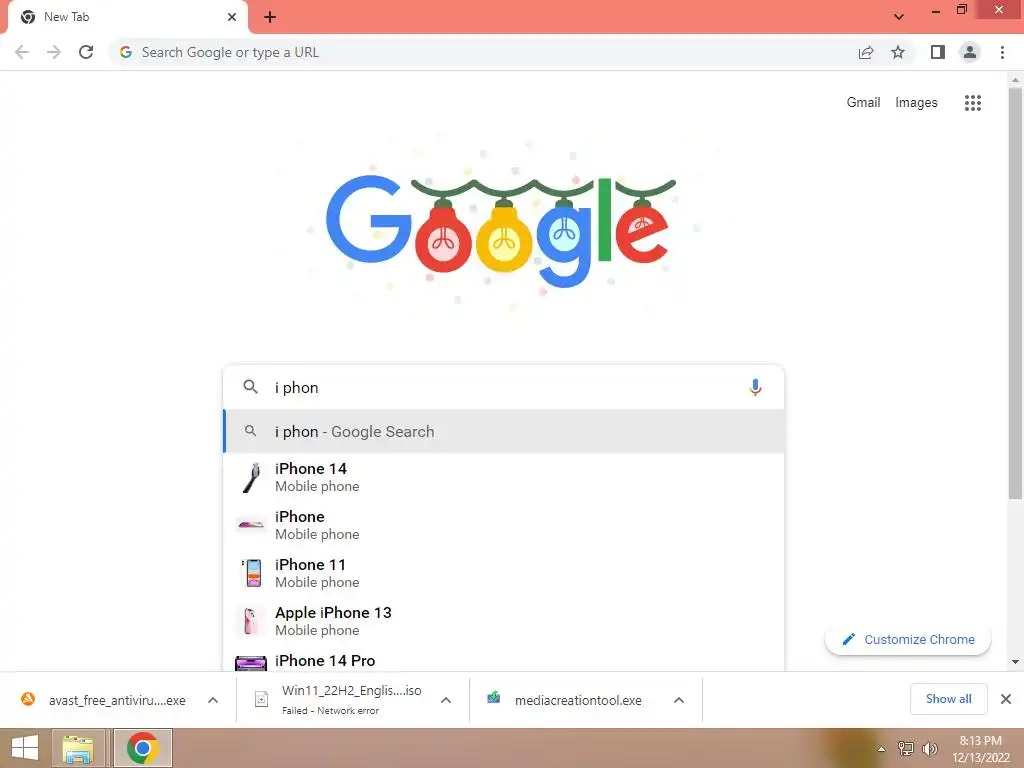
Task: Open the Google apps grid
Action: [x=972, y=103]
